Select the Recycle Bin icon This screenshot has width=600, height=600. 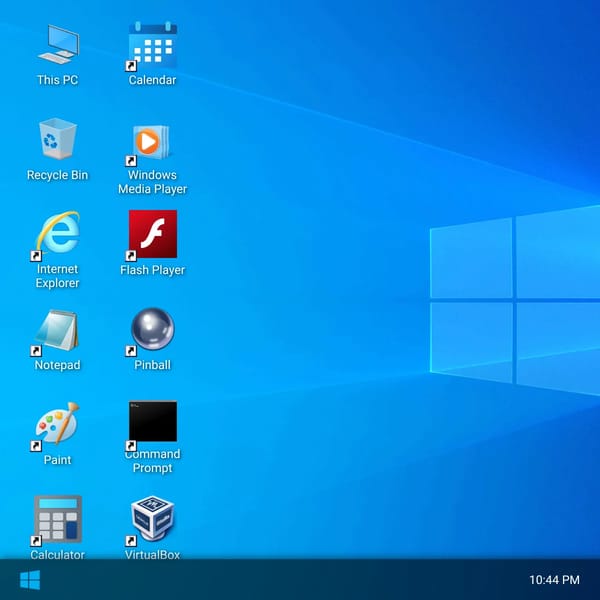point(57,139)
